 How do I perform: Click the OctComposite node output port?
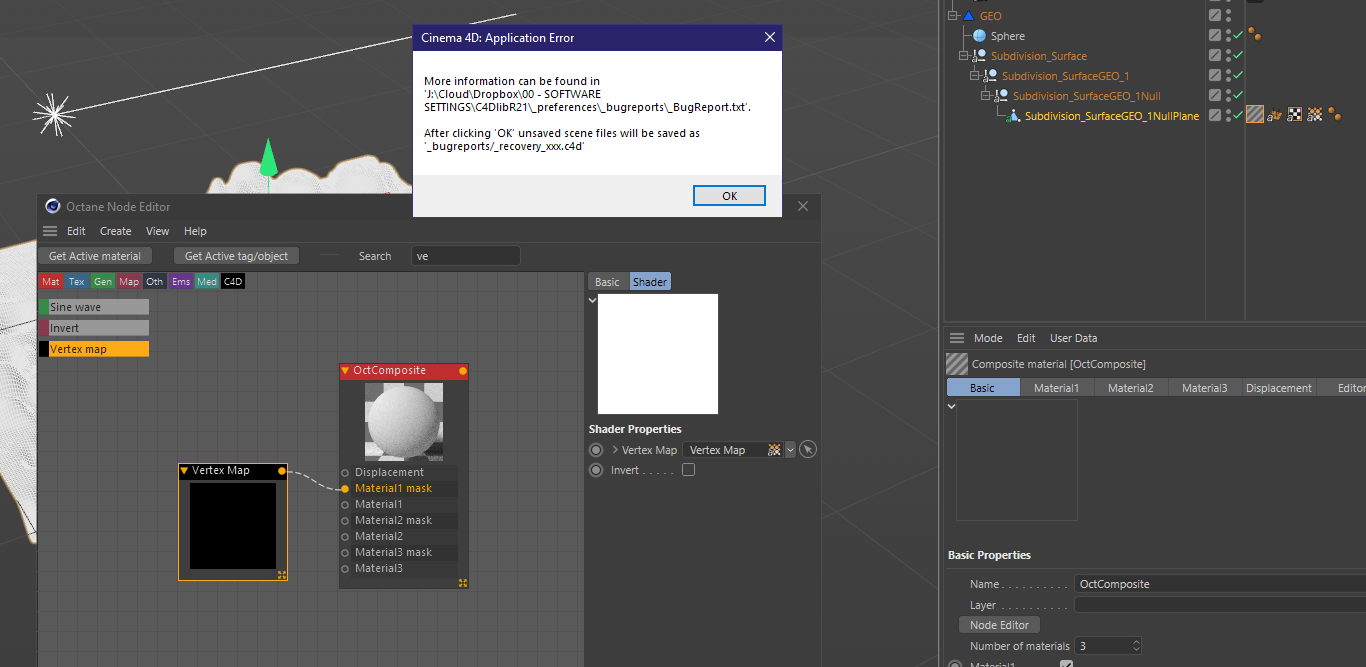462,371
